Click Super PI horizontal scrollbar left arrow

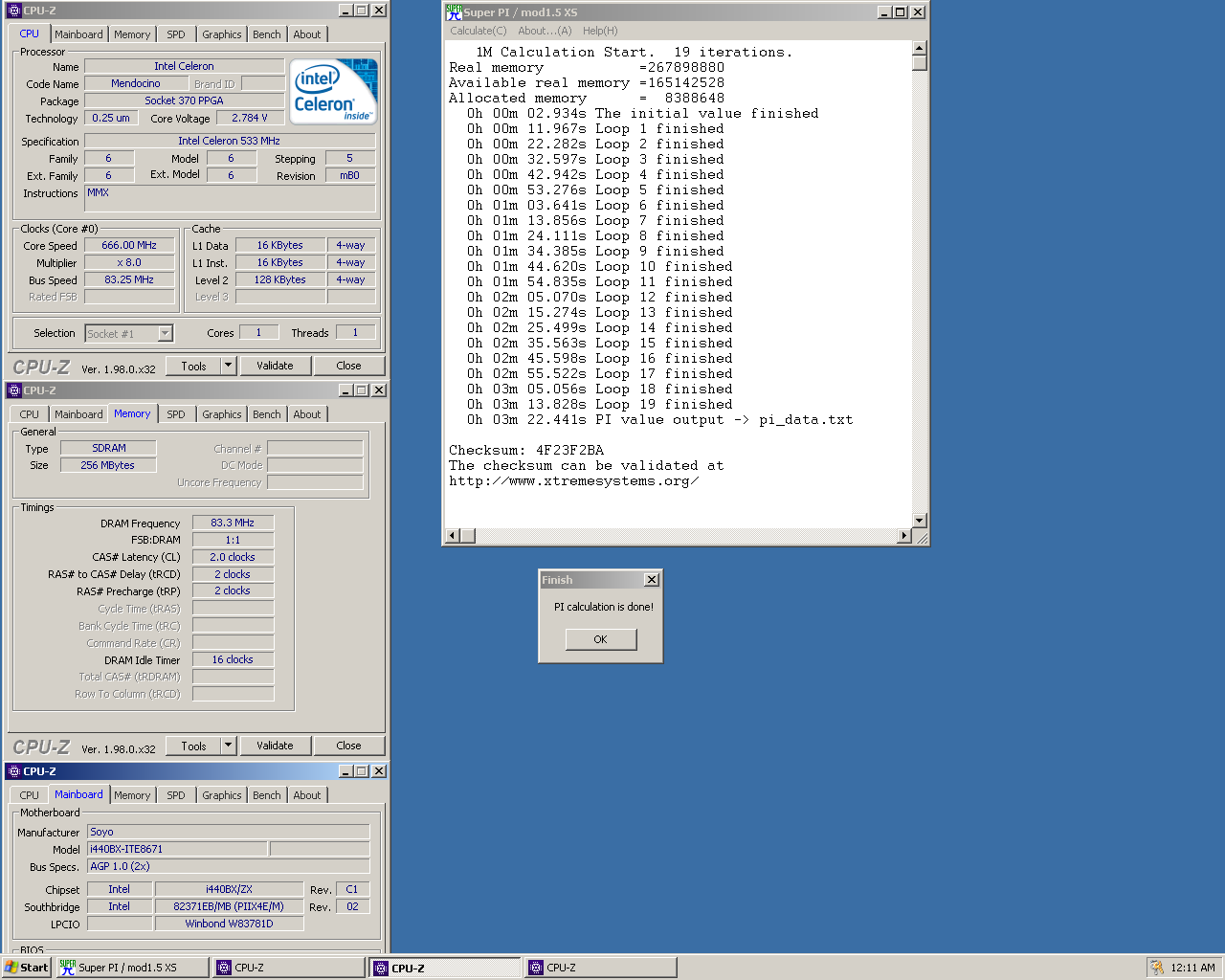click(453, 536)
